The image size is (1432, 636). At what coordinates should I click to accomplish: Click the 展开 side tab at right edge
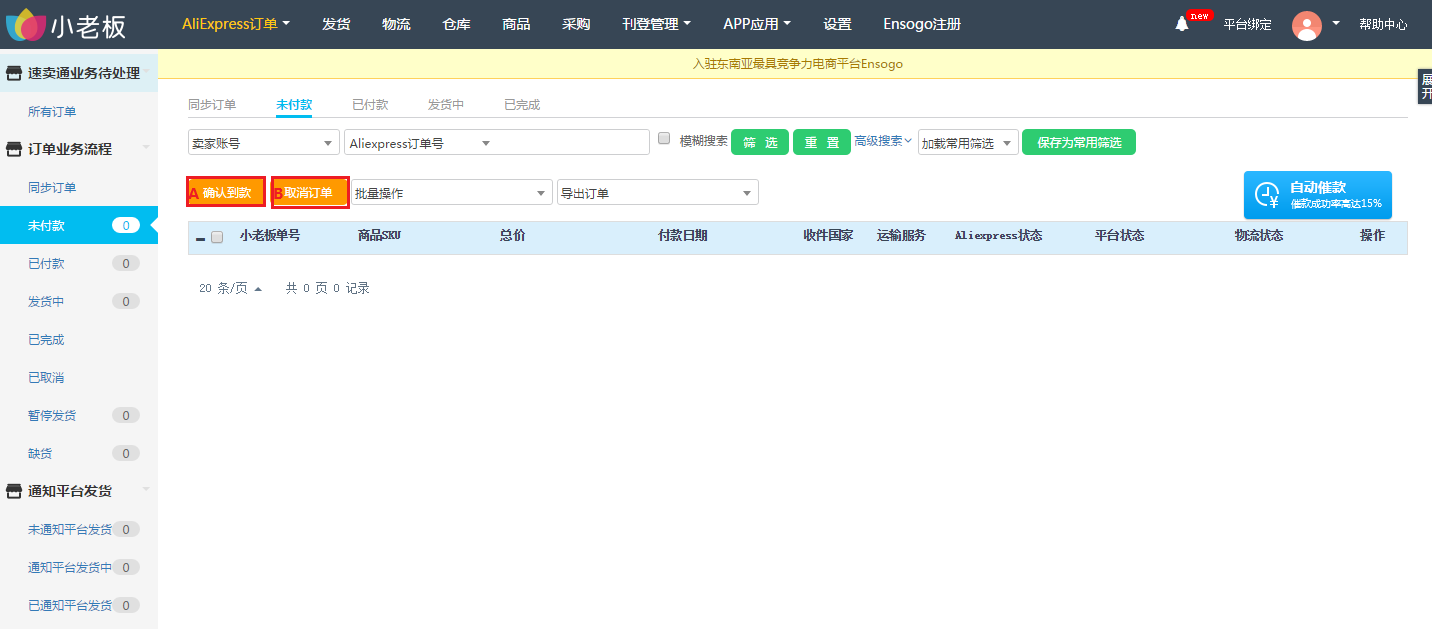click(1425, 86)
